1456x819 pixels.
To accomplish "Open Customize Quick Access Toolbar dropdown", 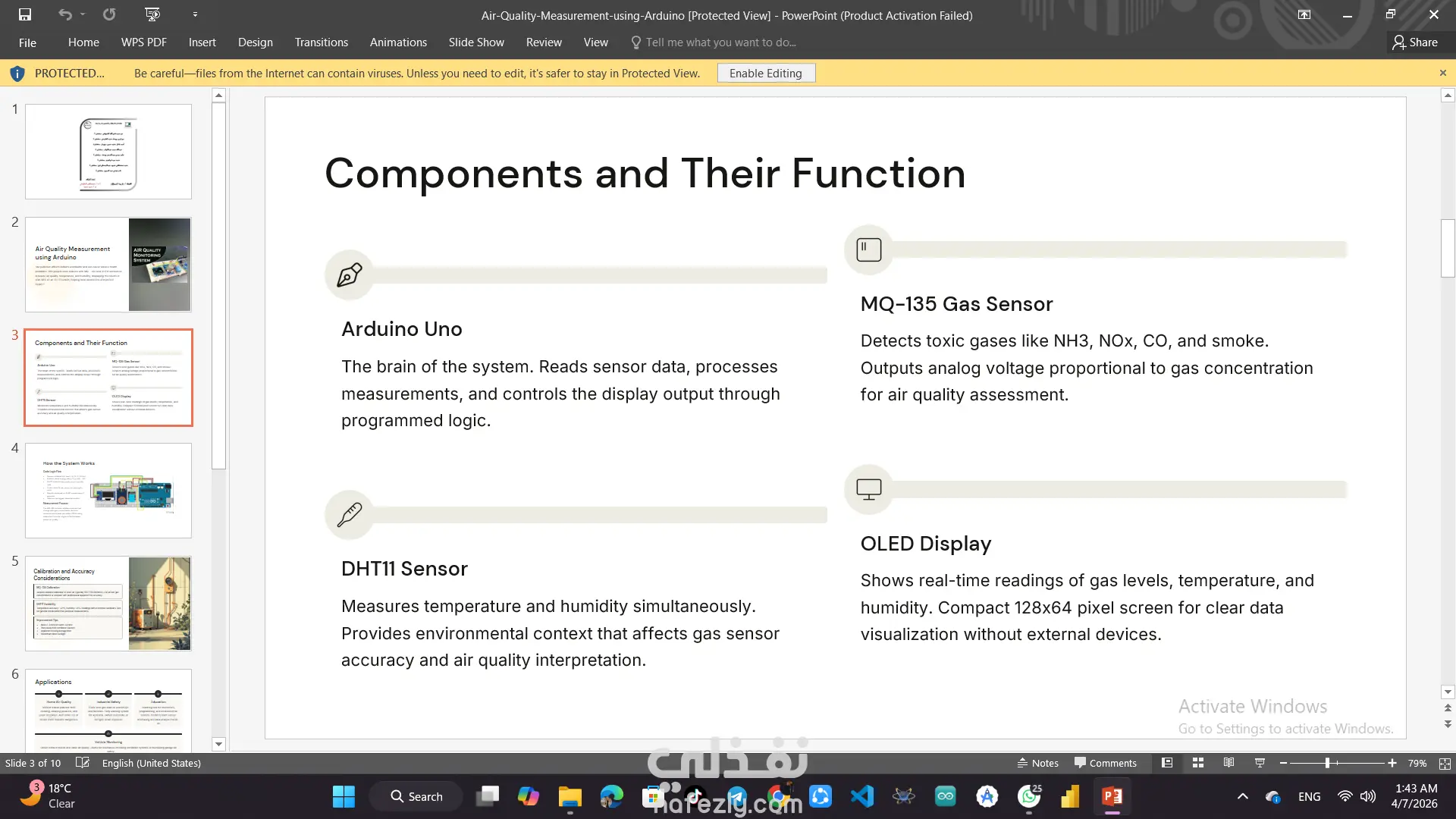I will coord(195,14).
